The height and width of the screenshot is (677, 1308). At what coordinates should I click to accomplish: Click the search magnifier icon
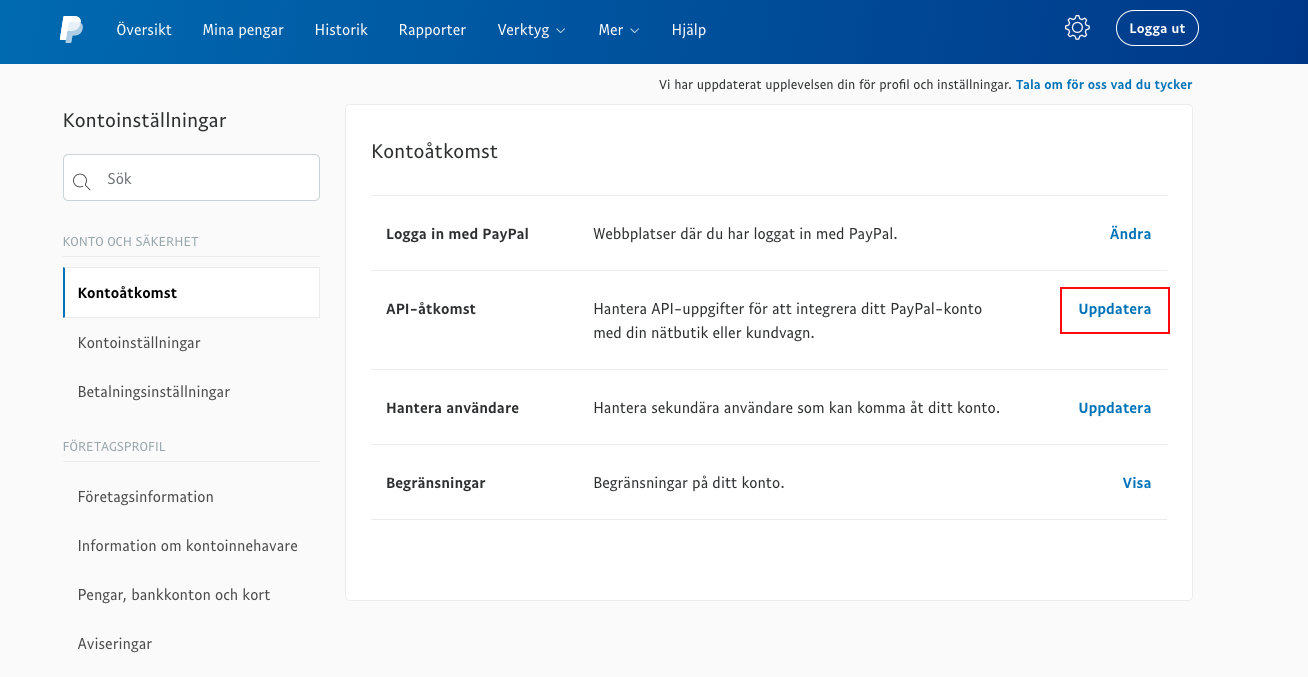pyautogui.click(x=82, y=181)
